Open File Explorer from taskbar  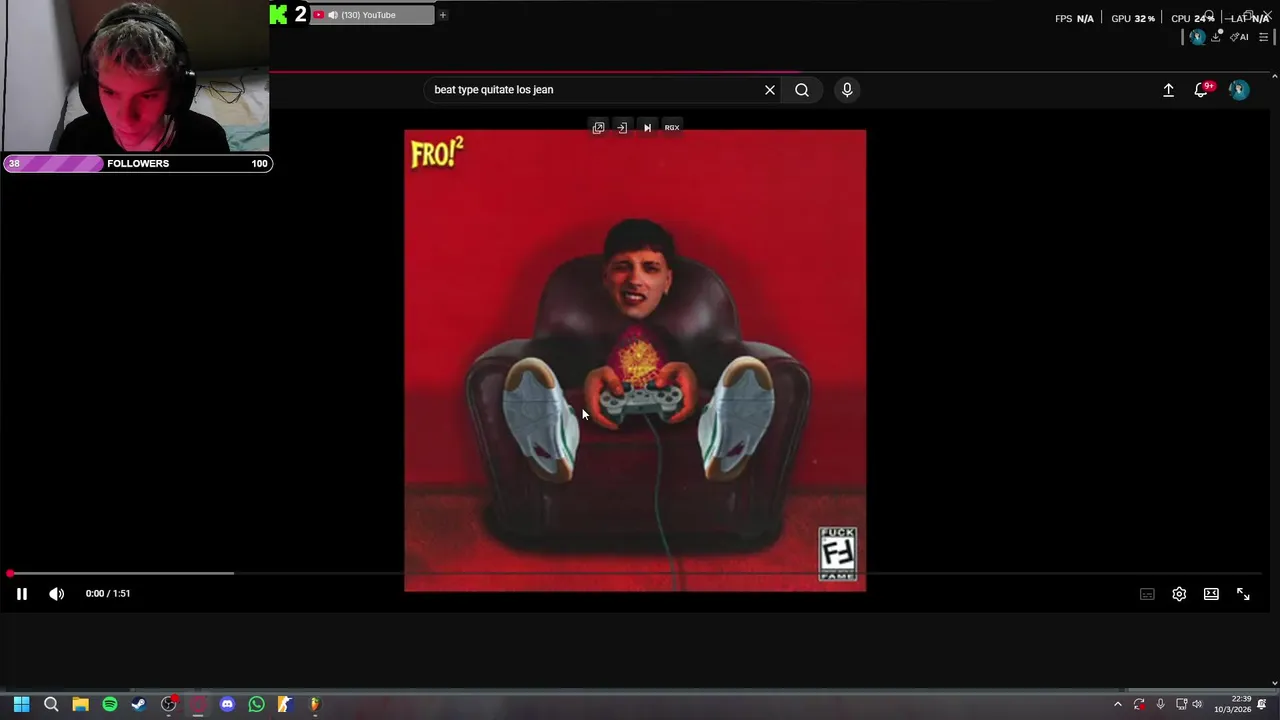point(80,704)
